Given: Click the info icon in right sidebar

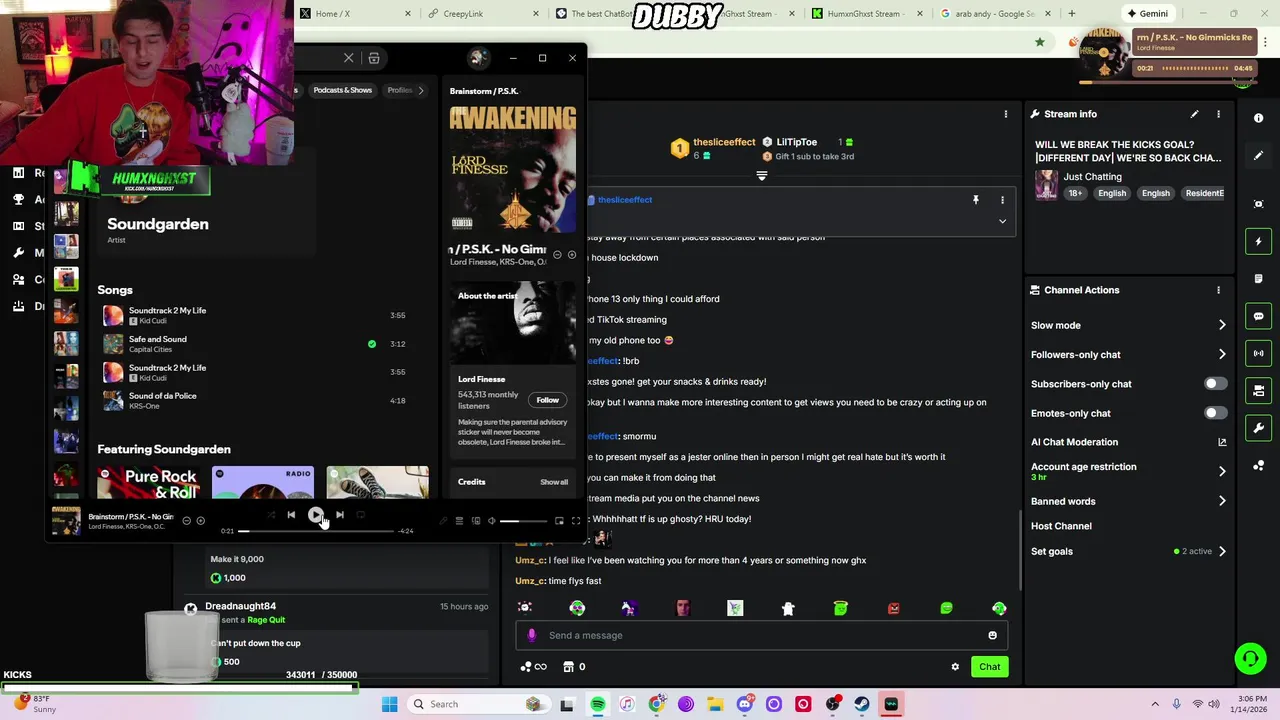Looking at the screenshot, I should tap(1258, 118).
